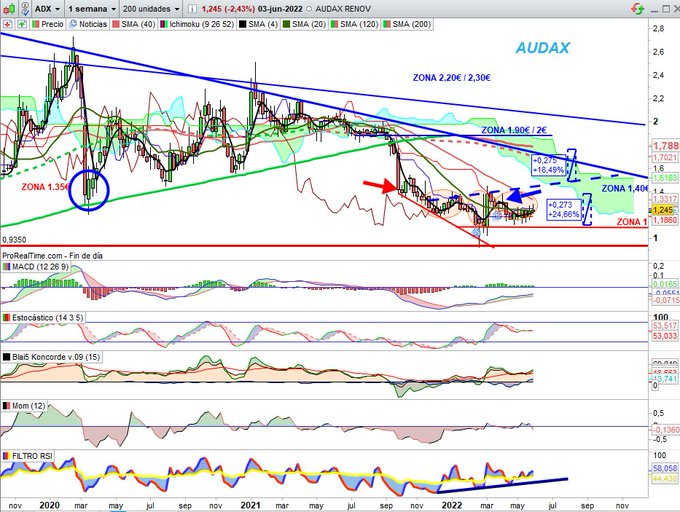The image size is (680, 512).
Task: Open the FILTRO RSI panel label
Action: 28,456
